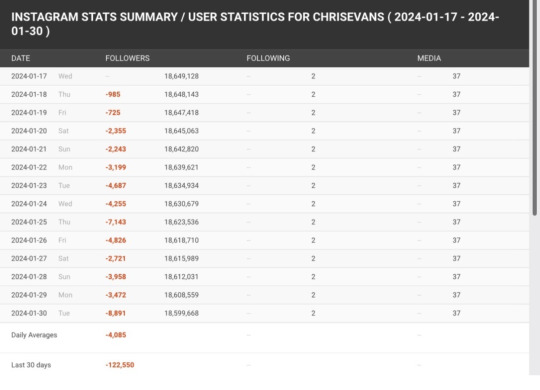
Task: Select the date 2024-01-24
Action: point(29,204)
